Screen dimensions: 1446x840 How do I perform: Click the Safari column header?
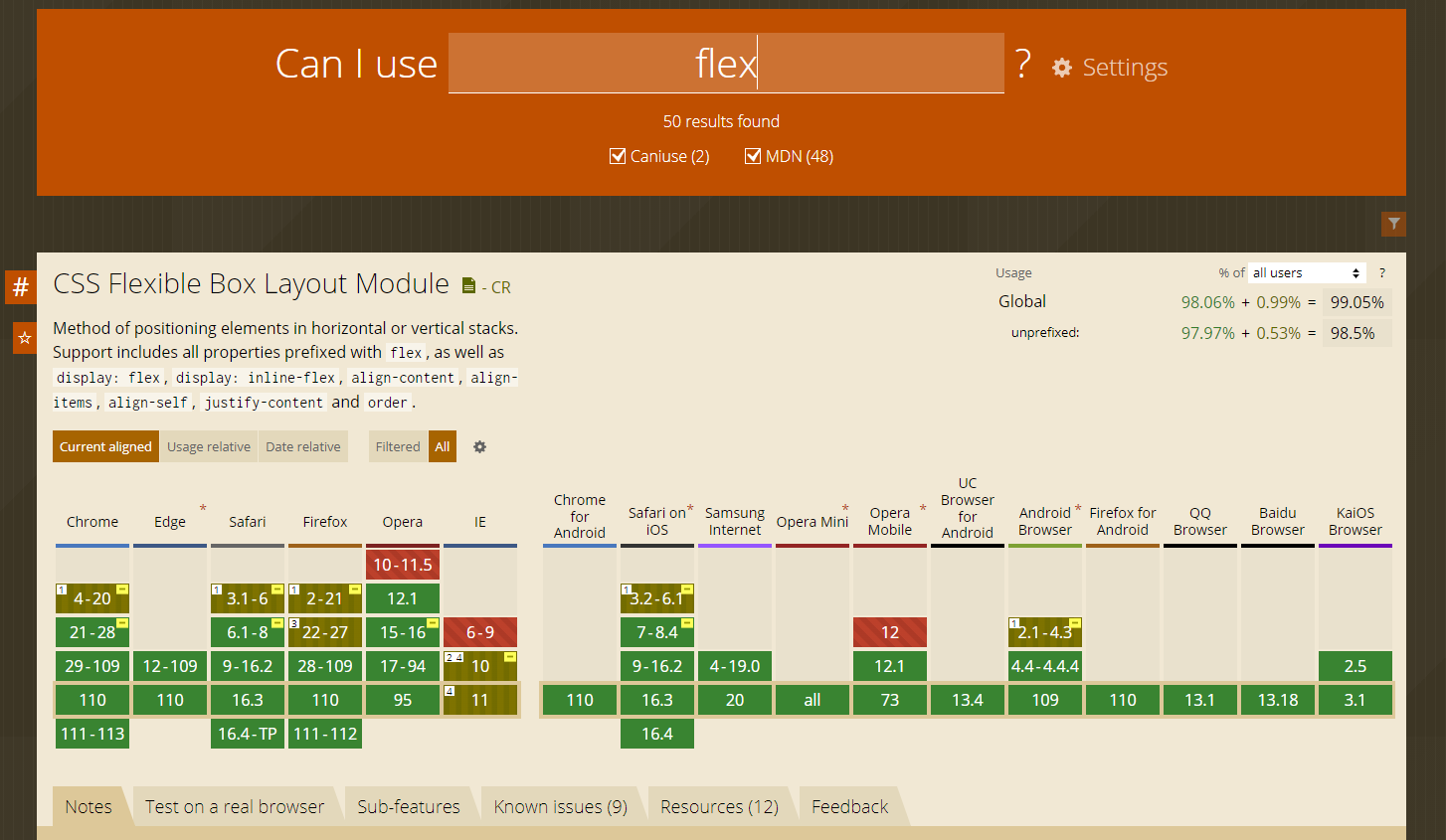(248, 522)
